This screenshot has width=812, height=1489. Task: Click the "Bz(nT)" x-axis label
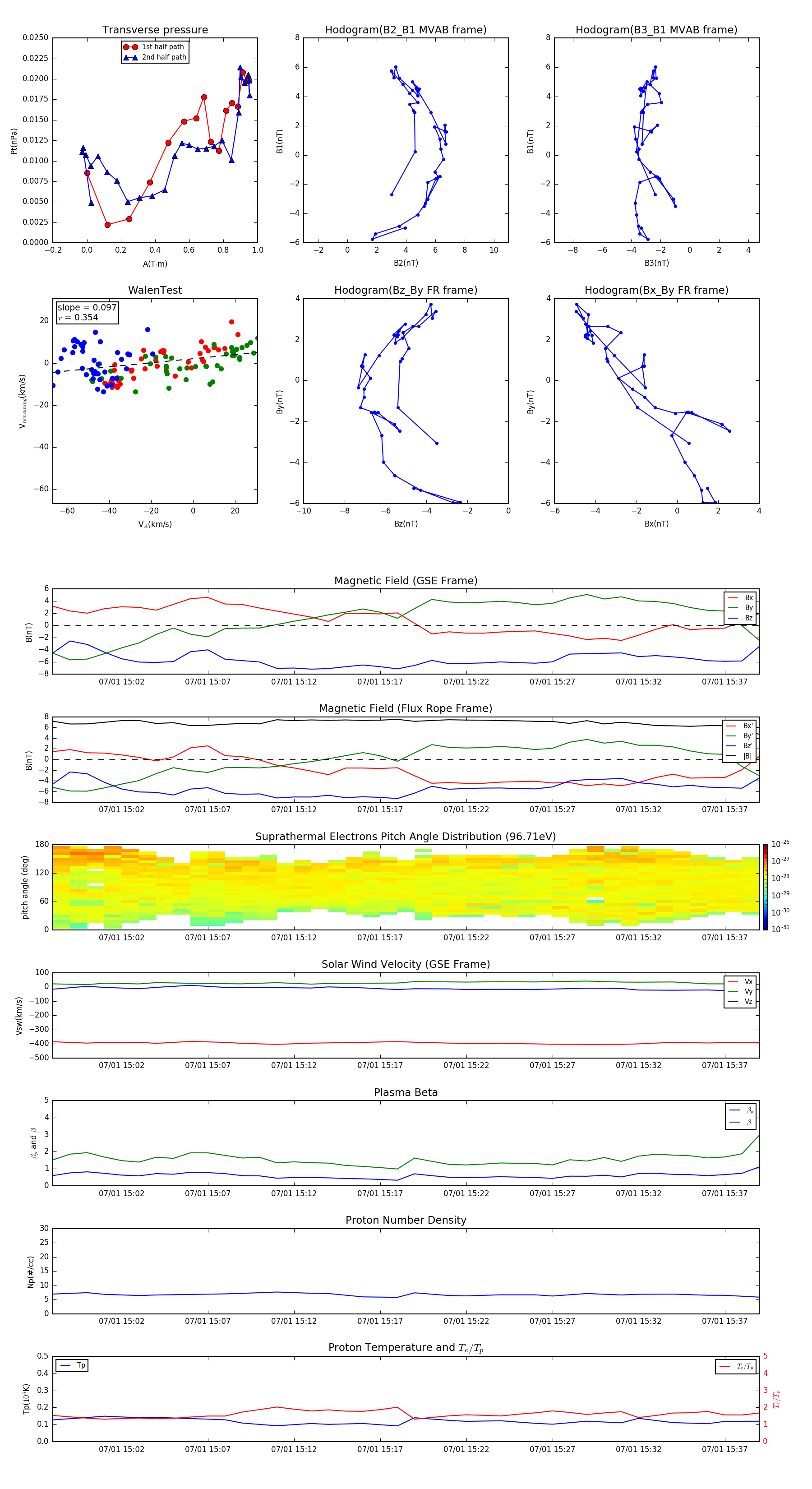[x=406, y=524]
